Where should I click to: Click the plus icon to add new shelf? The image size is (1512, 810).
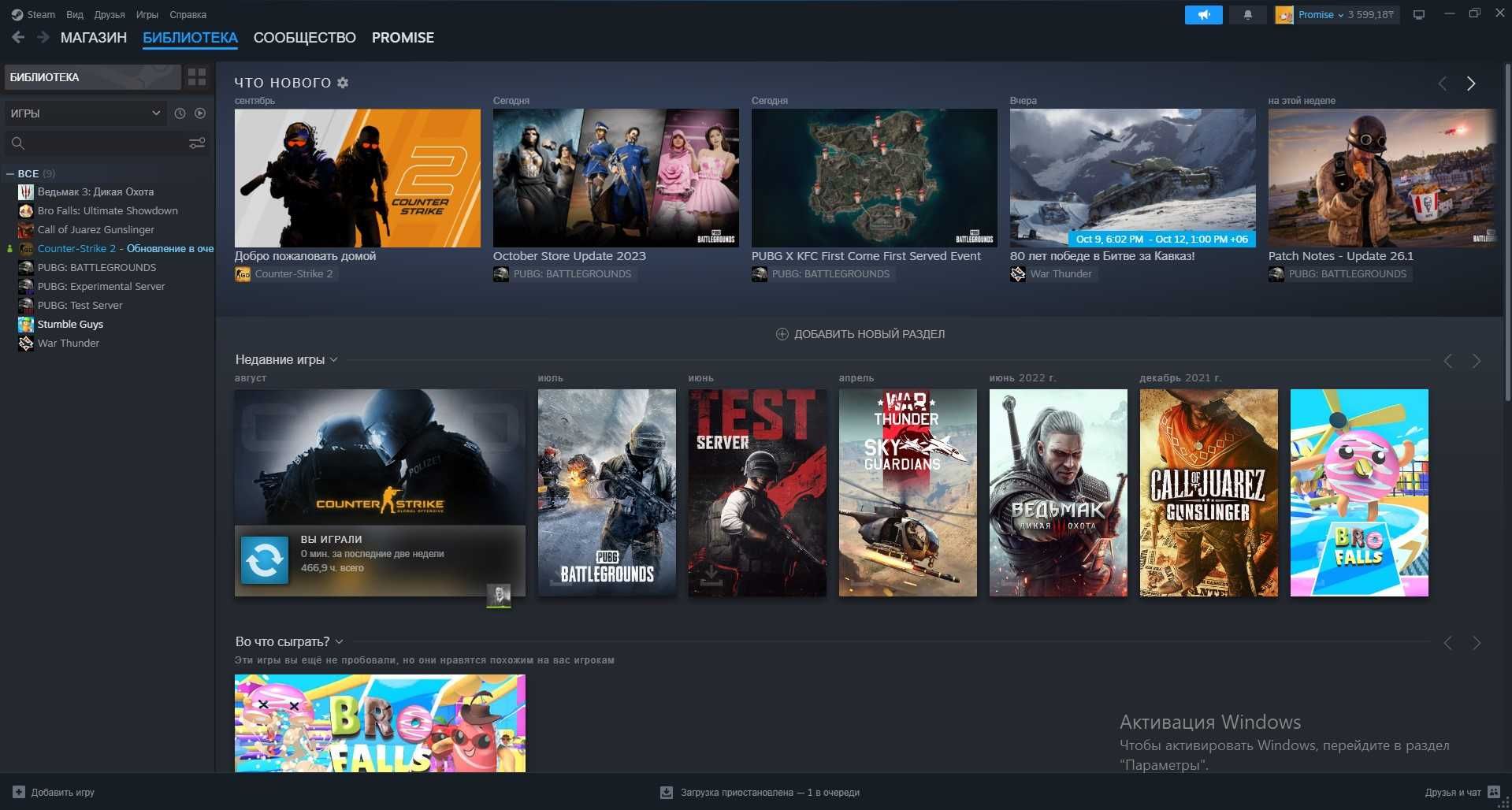(x=782, y=334)
